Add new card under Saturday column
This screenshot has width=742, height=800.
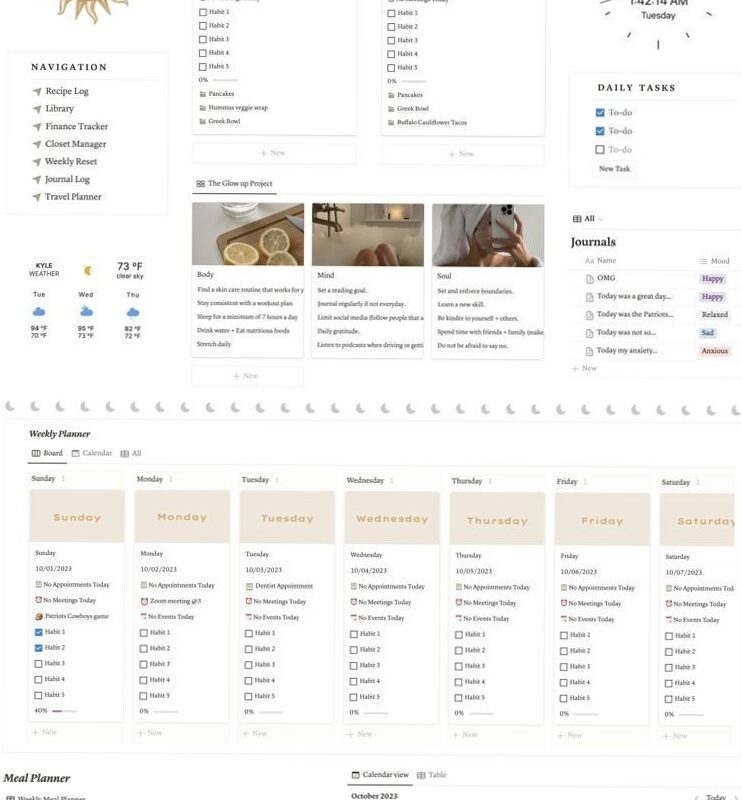675,736
